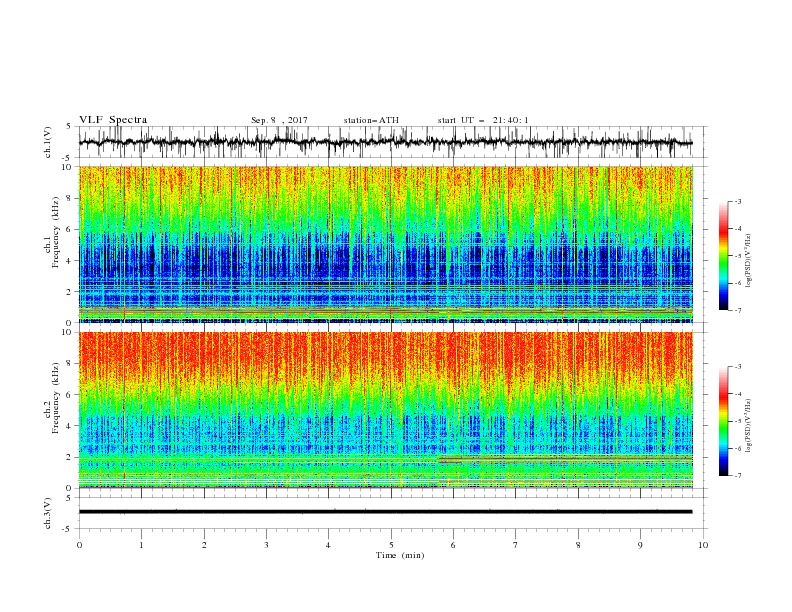Image resolution: width=792 pixels, height=612 pixels.
Task: Click time axis tick label "1"
Action: tap(142, 545)
